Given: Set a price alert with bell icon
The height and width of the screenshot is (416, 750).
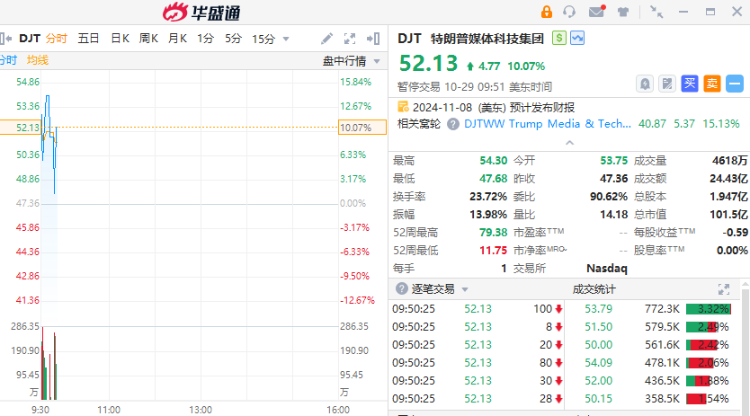Looking at the screenshot, I should tap(645, 84).
